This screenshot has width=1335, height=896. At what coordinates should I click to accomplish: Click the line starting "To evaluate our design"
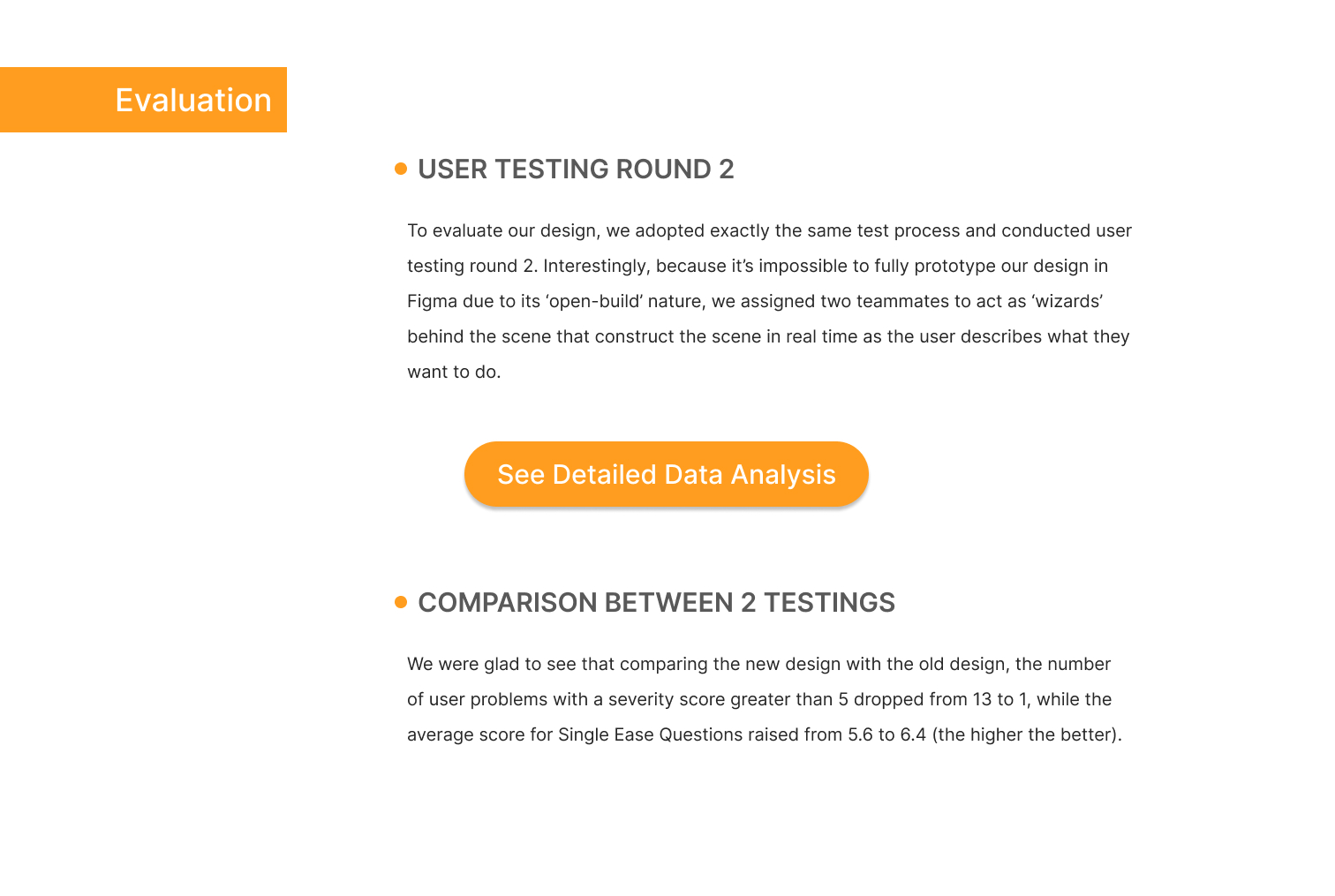point(769,230)
